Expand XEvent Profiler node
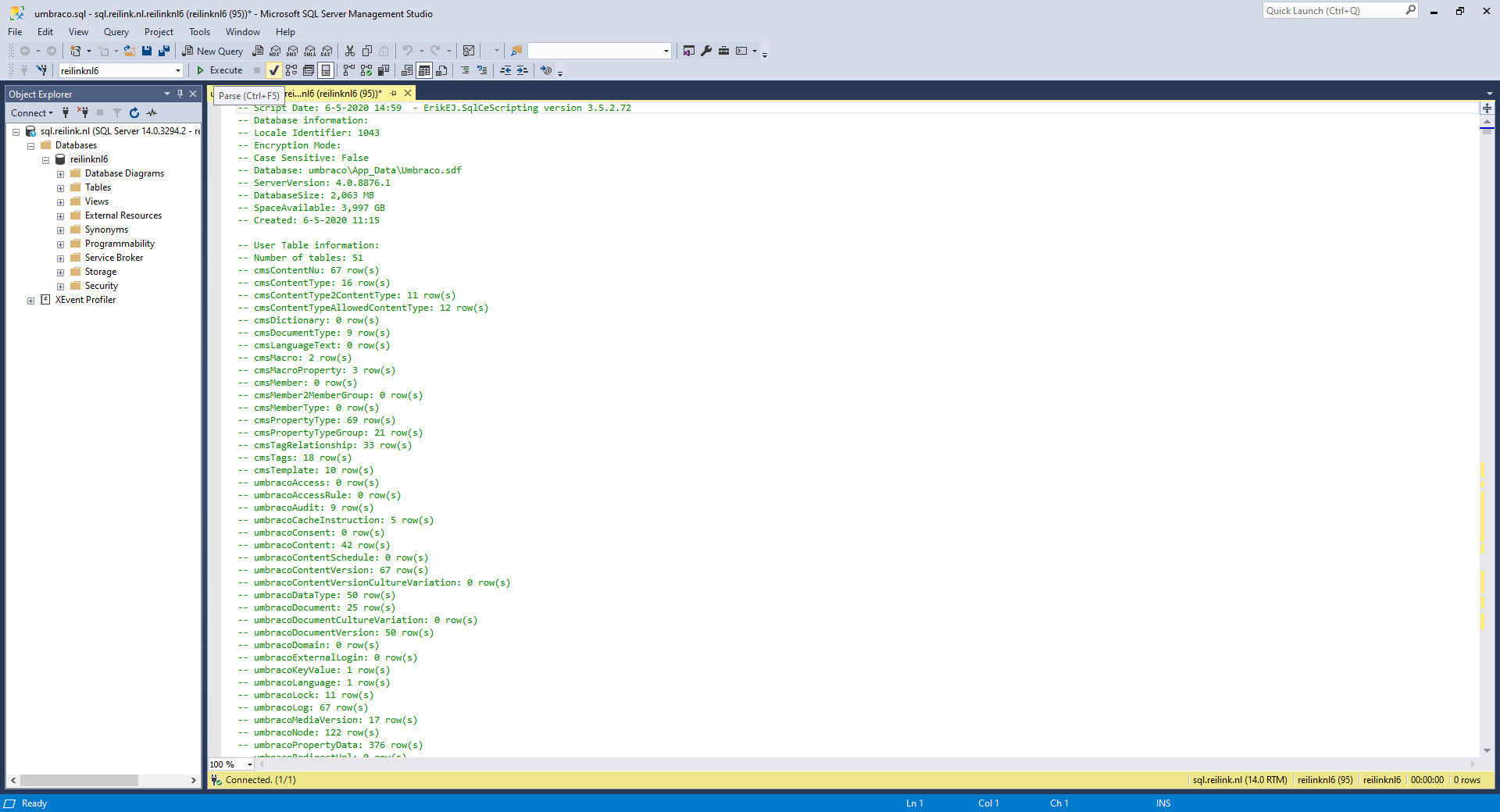This screenshot has width=1500, height=812. click(30, 301)
